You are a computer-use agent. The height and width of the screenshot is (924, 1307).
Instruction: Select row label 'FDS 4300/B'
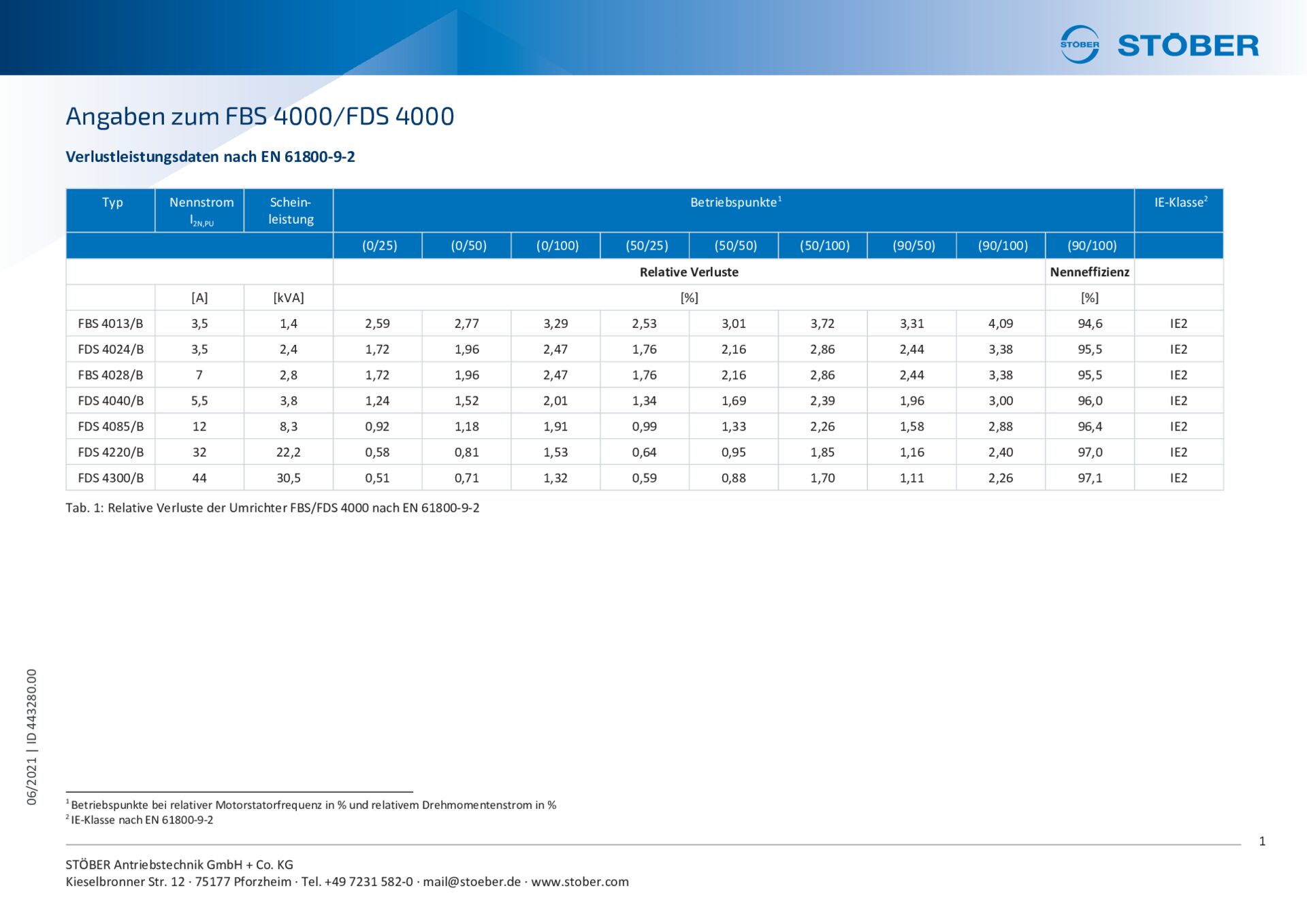tap(111, 478)
